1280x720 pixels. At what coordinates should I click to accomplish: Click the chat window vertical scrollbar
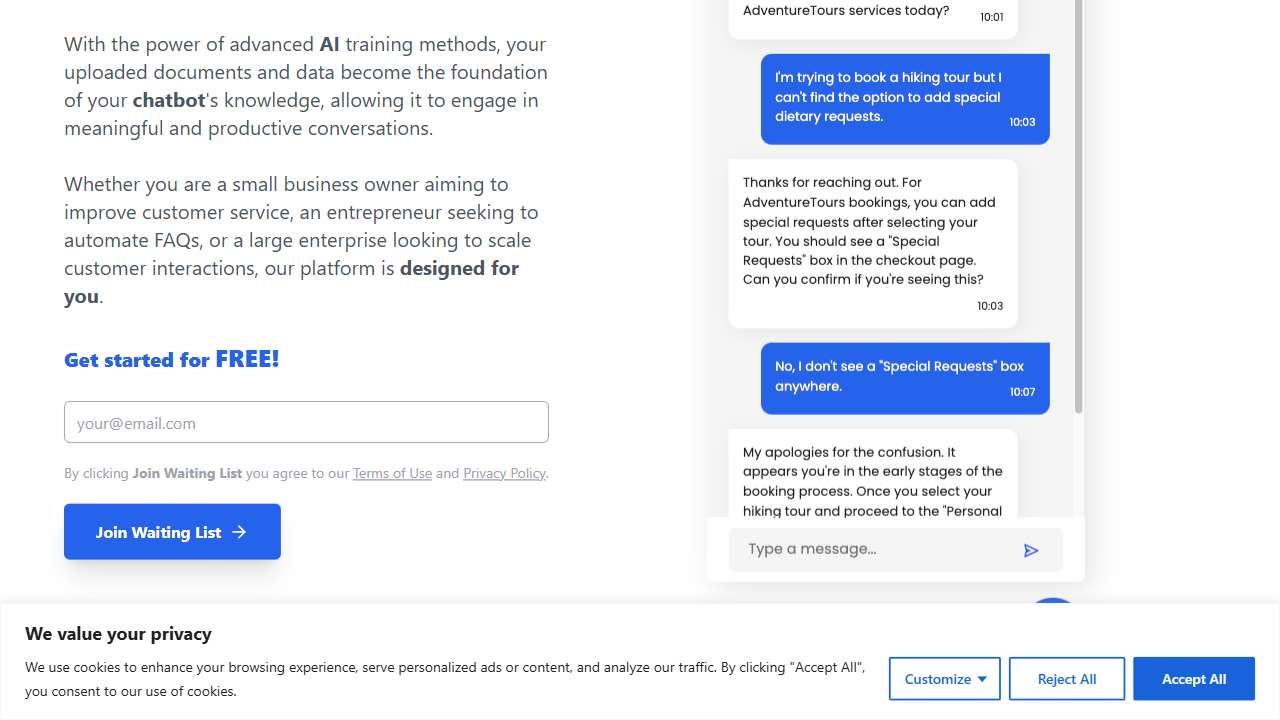(1078, 200)
